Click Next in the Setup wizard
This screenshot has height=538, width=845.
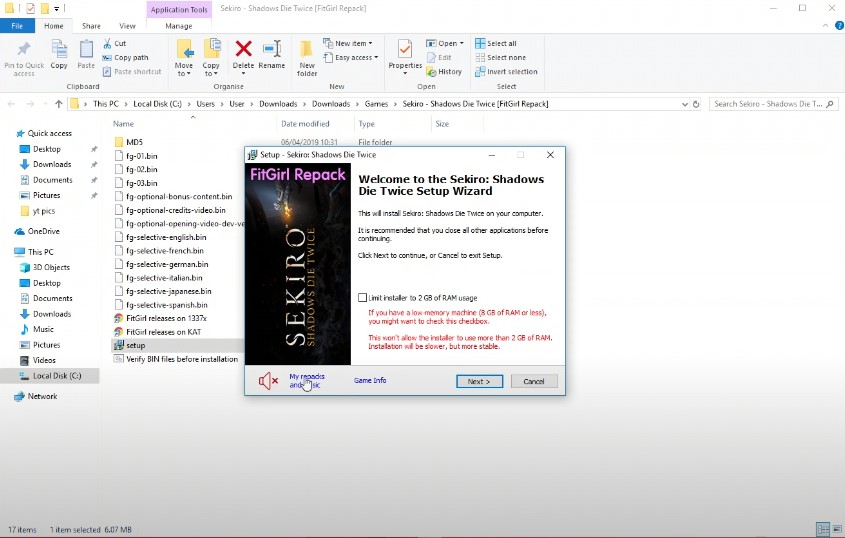[479, 381]
